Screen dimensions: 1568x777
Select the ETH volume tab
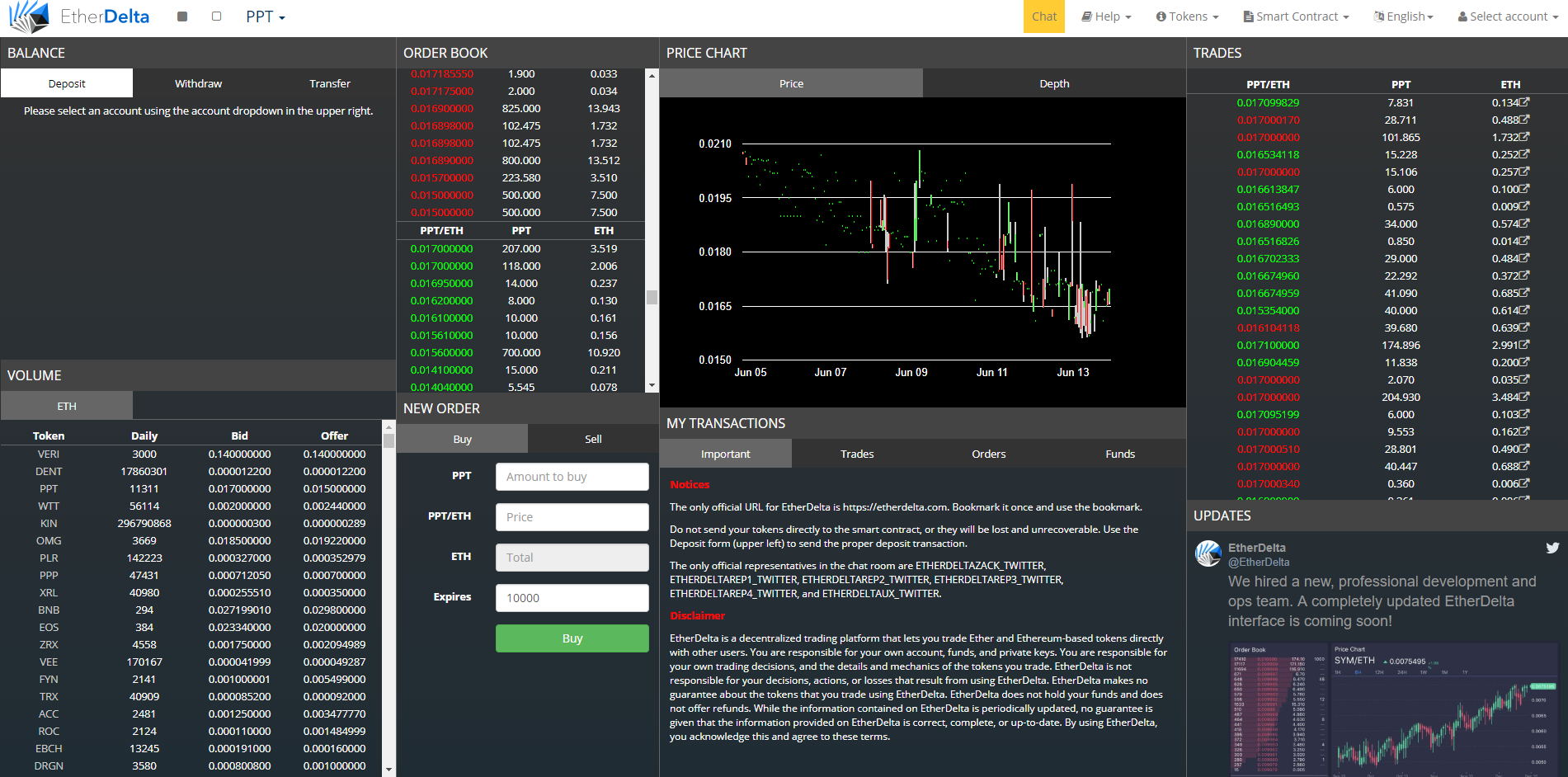click(x=67, y=406)
